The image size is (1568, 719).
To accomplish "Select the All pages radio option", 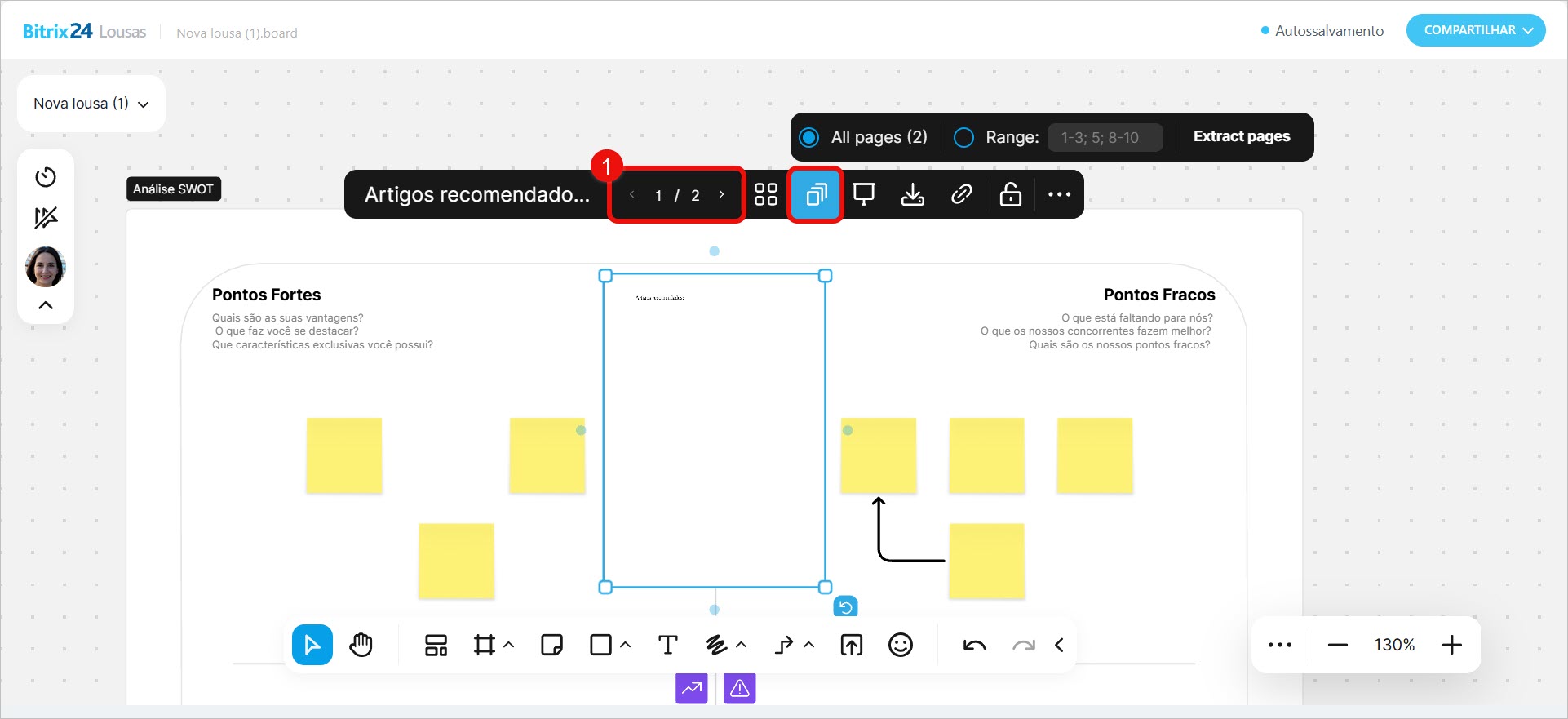I will point(809,137).
